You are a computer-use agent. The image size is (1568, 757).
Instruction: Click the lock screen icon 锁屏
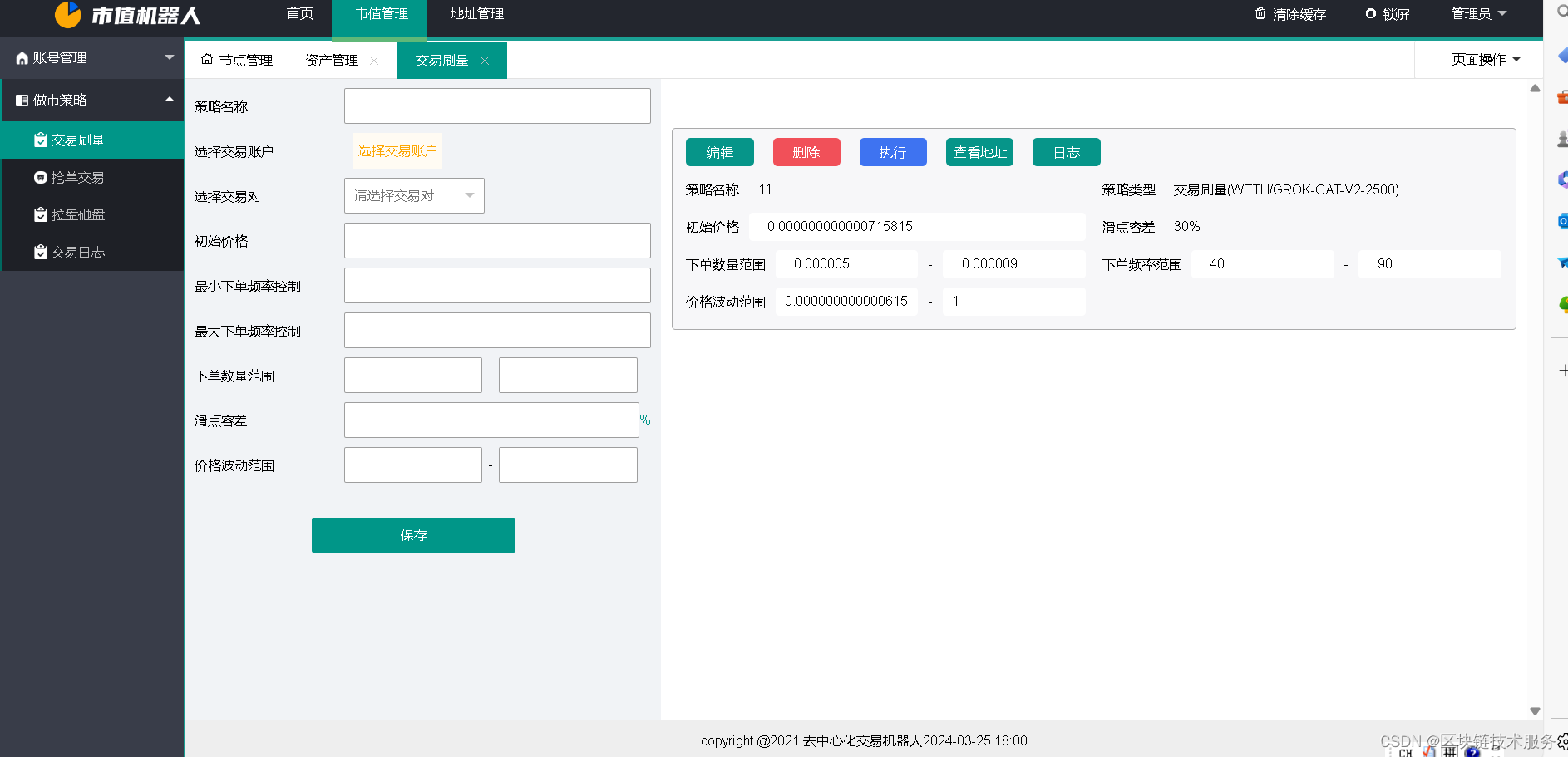click(x=1371, y=13)
